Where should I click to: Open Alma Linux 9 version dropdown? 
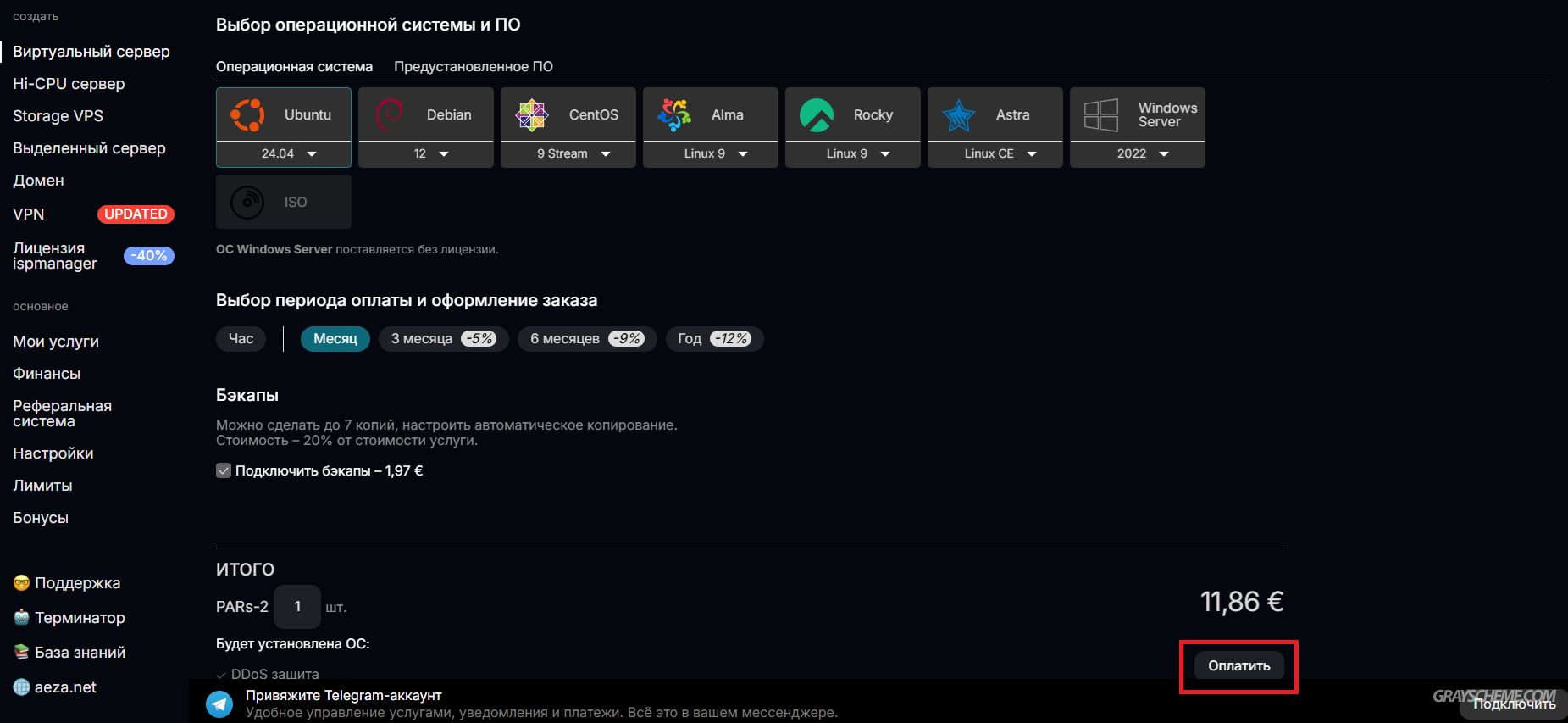(711, 154)
